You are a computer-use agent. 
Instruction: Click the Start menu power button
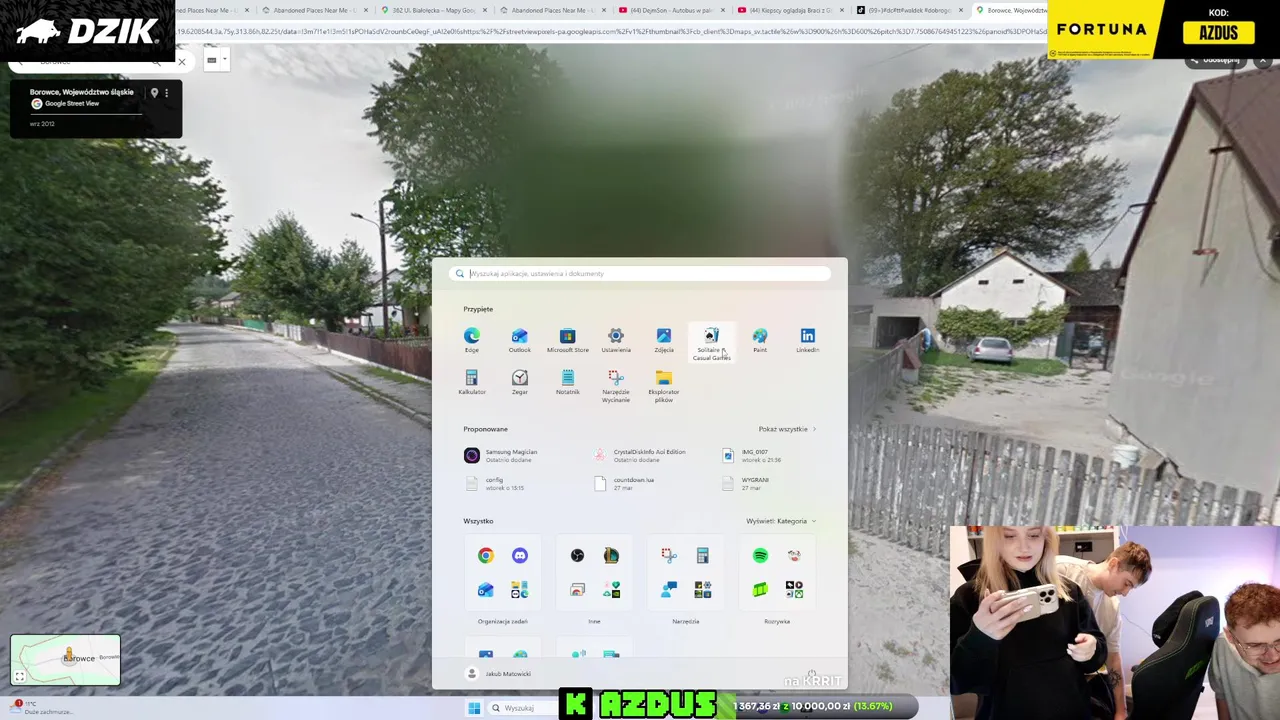coord(812,674)
